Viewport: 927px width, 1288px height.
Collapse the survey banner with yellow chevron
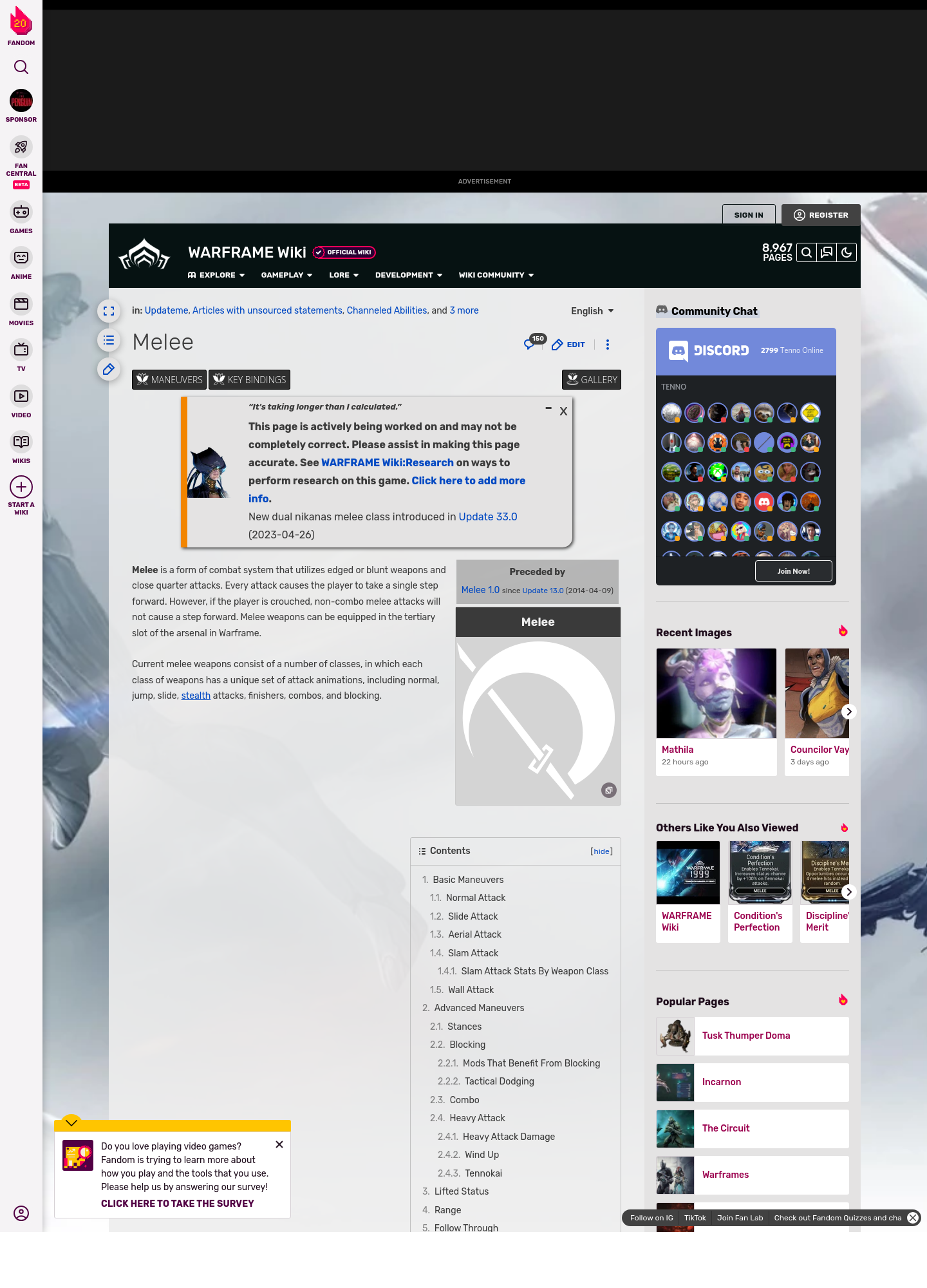(x=71, y=1122)
